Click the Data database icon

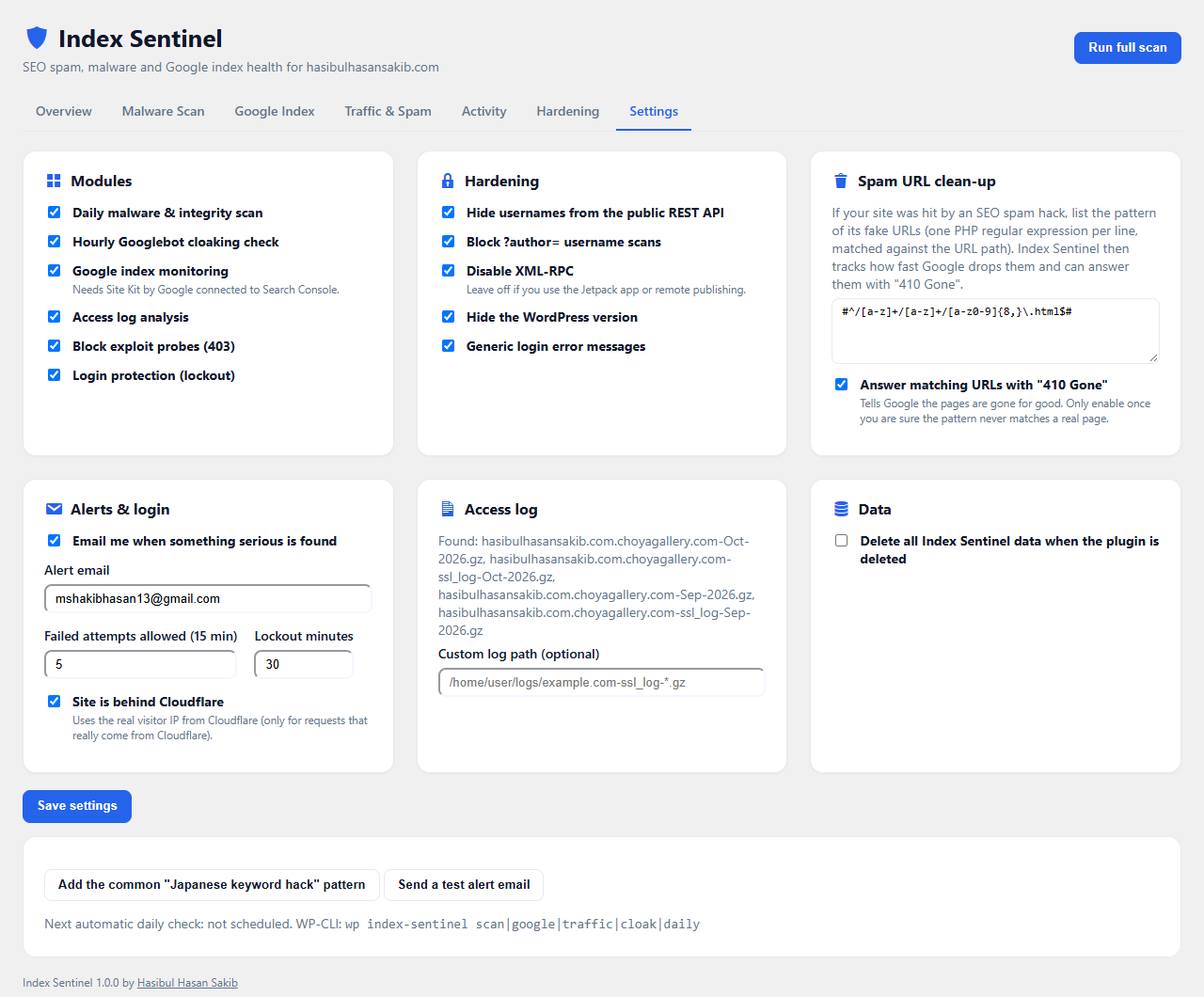(x=841, y=509)
